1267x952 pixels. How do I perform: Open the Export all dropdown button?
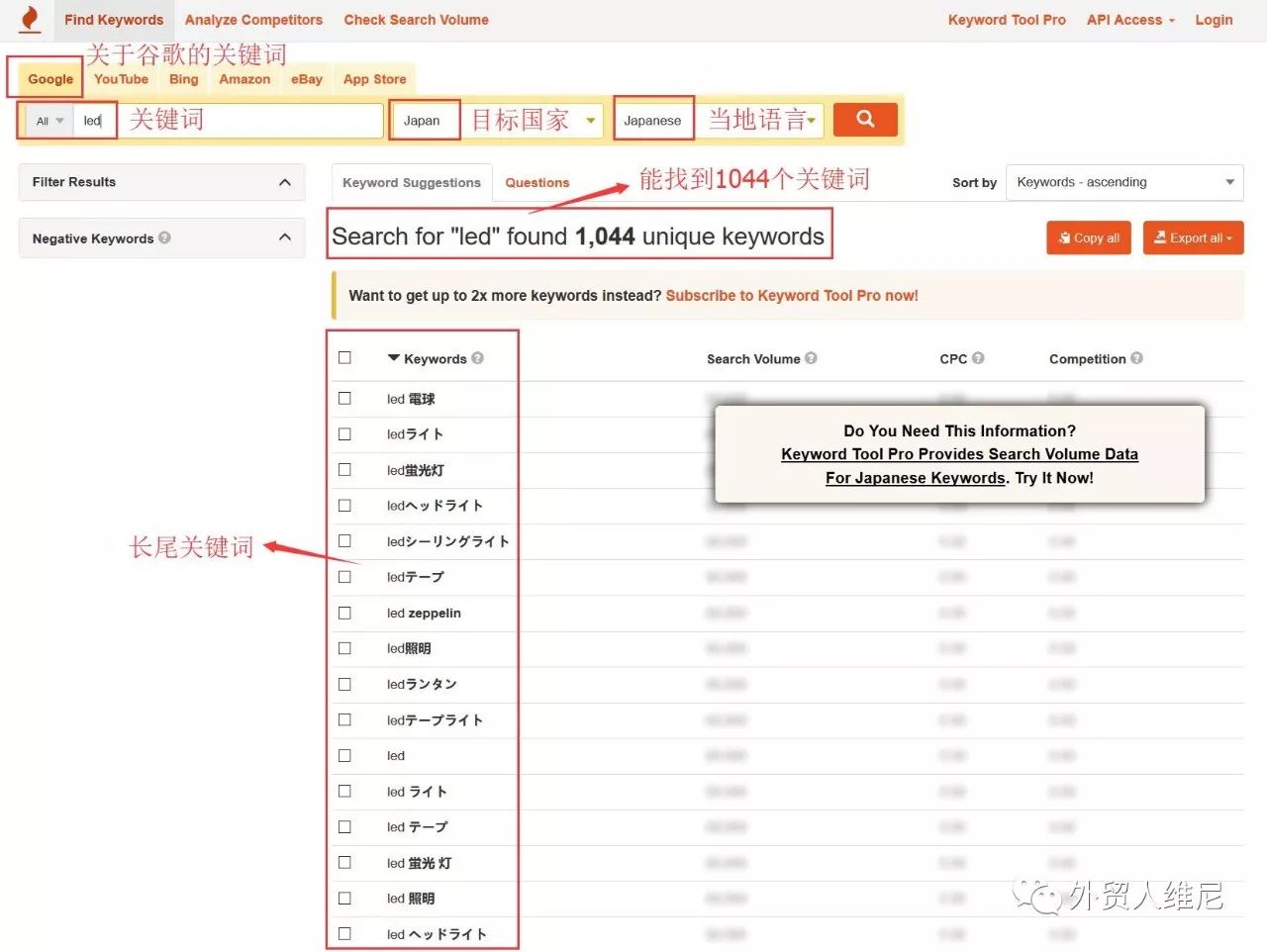(x=1193, y=238)
